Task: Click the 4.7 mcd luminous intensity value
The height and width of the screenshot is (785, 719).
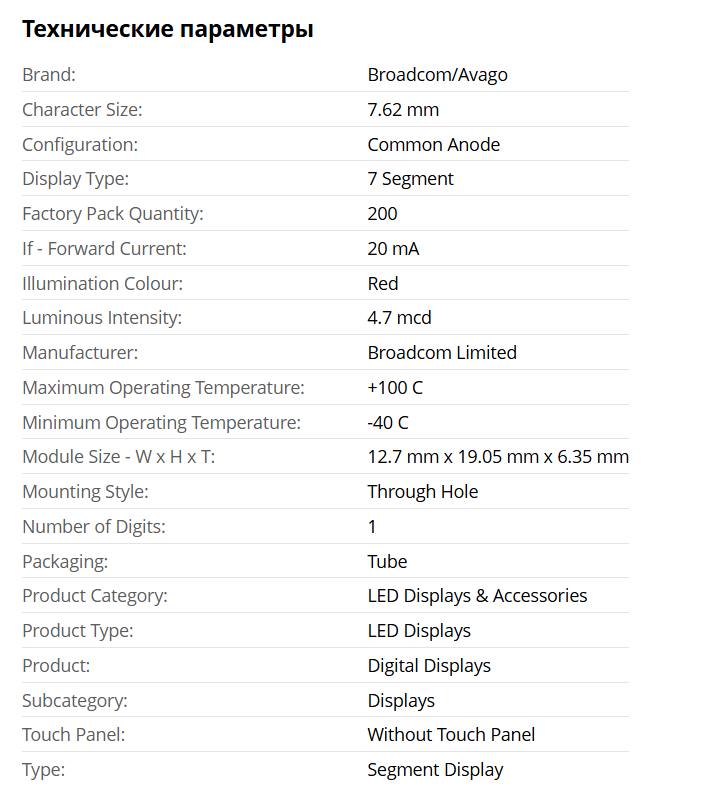Action: (x=399, y=318)
